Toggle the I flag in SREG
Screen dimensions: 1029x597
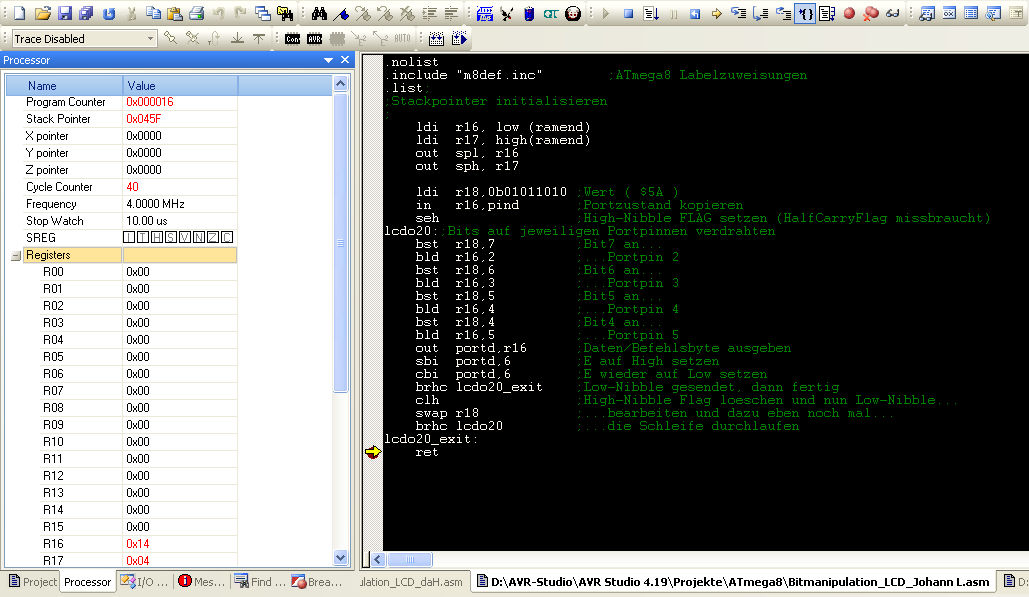[129, 237]
